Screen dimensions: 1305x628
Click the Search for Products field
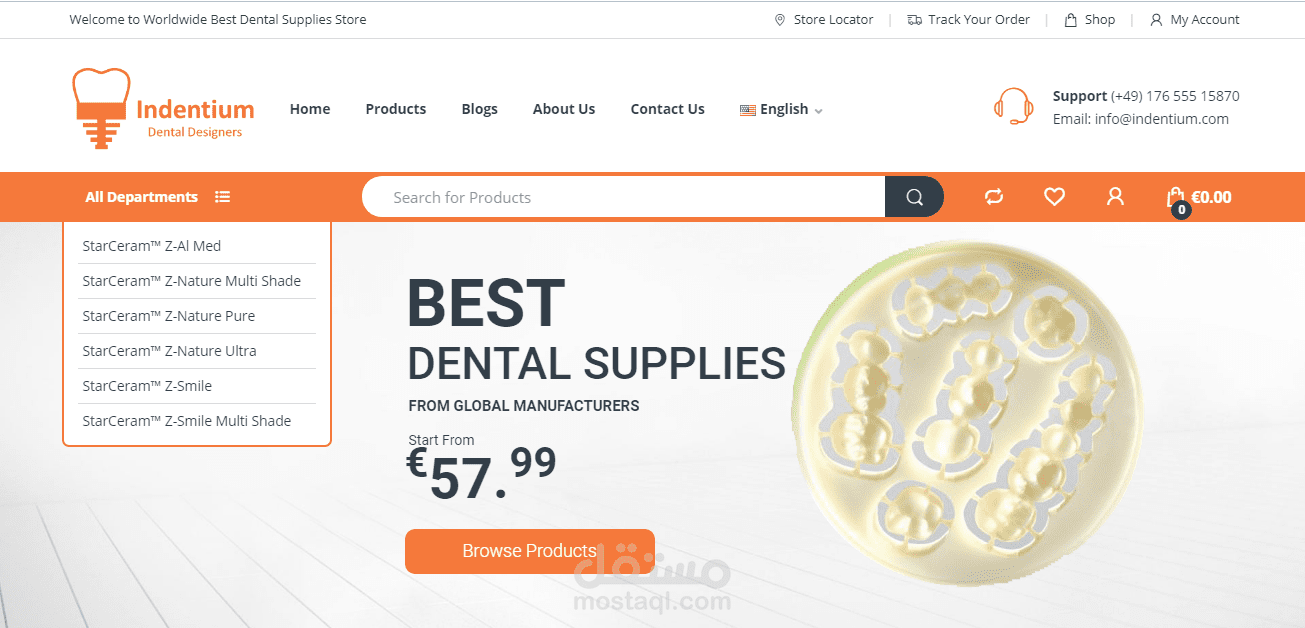(x=623, y=197)
